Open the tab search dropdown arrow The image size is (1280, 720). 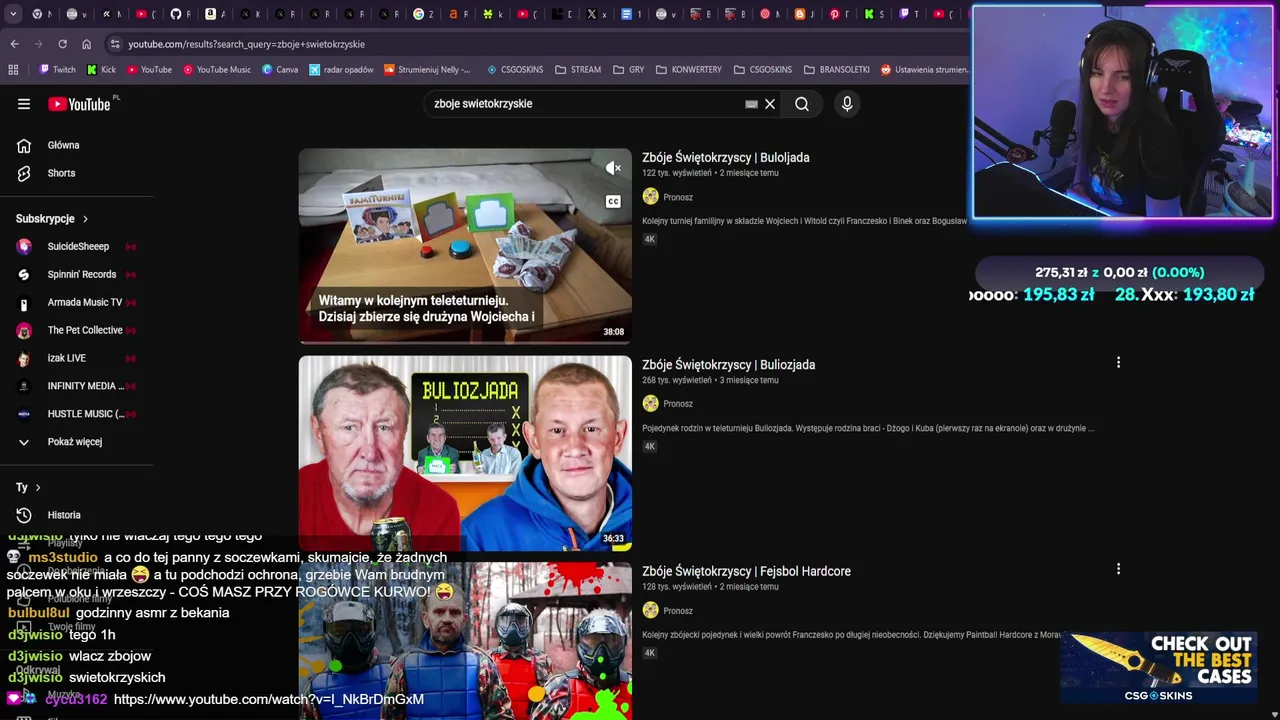(x=12, y=14)
